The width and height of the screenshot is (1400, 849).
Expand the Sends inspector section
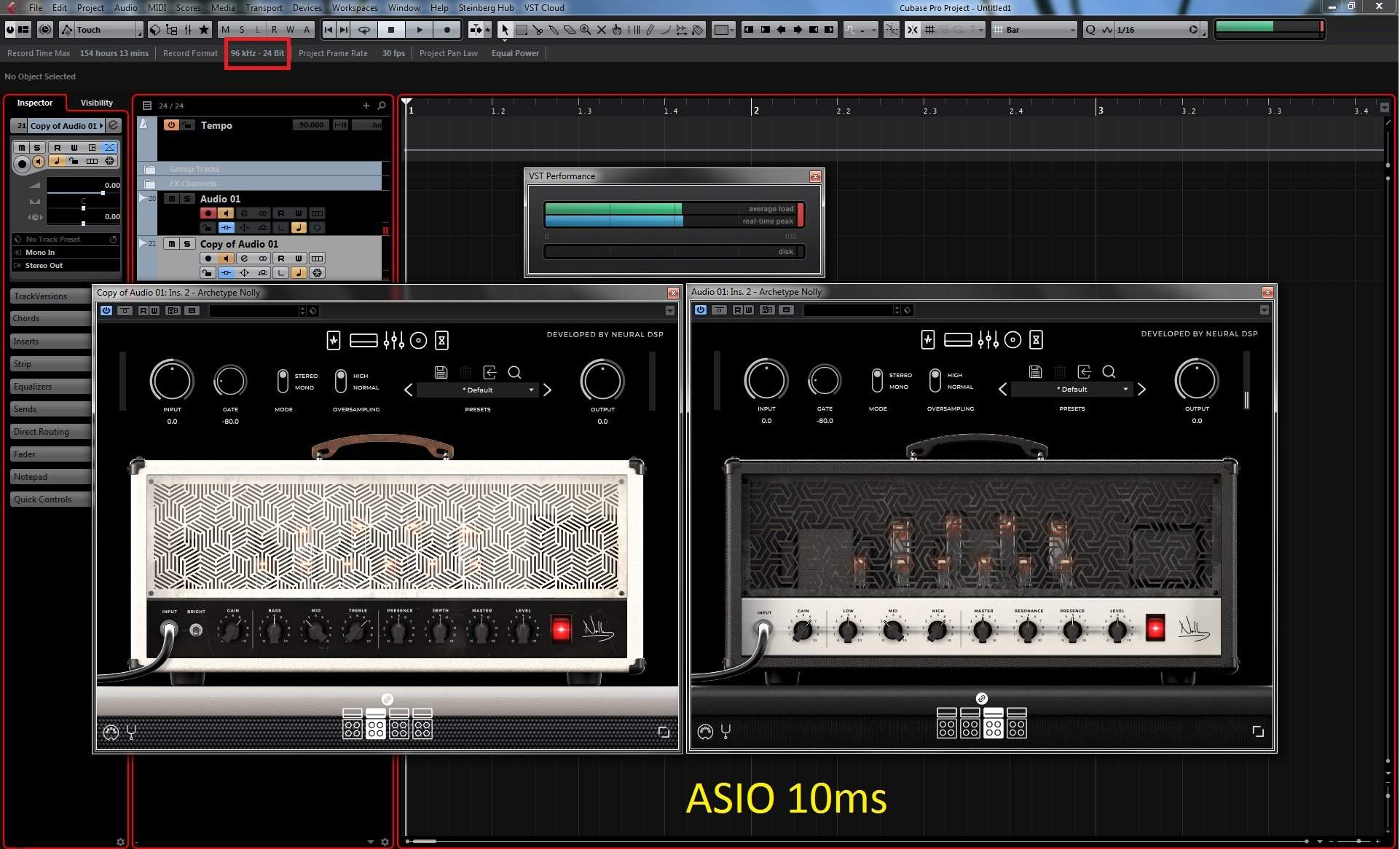point(50,409)
